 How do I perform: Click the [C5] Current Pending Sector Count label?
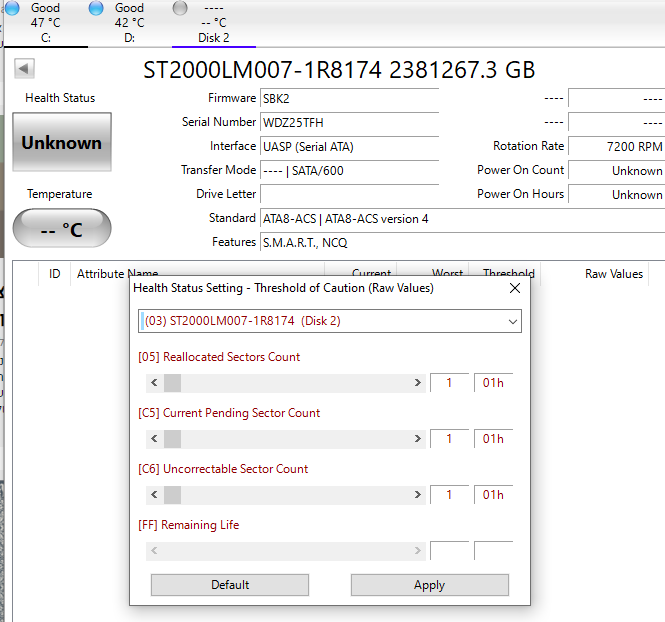(x=229, y=413)
